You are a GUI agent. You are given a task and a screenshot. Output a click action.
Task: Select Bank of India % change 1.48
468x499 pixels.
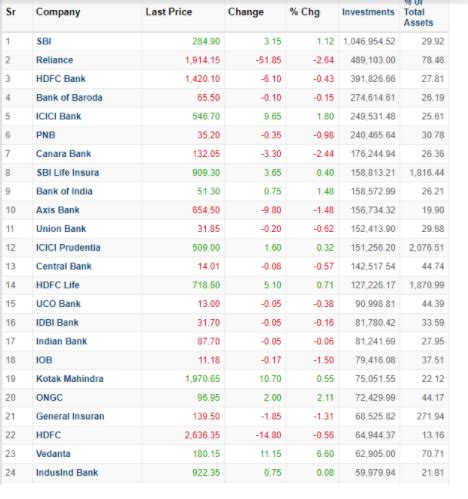325,191
